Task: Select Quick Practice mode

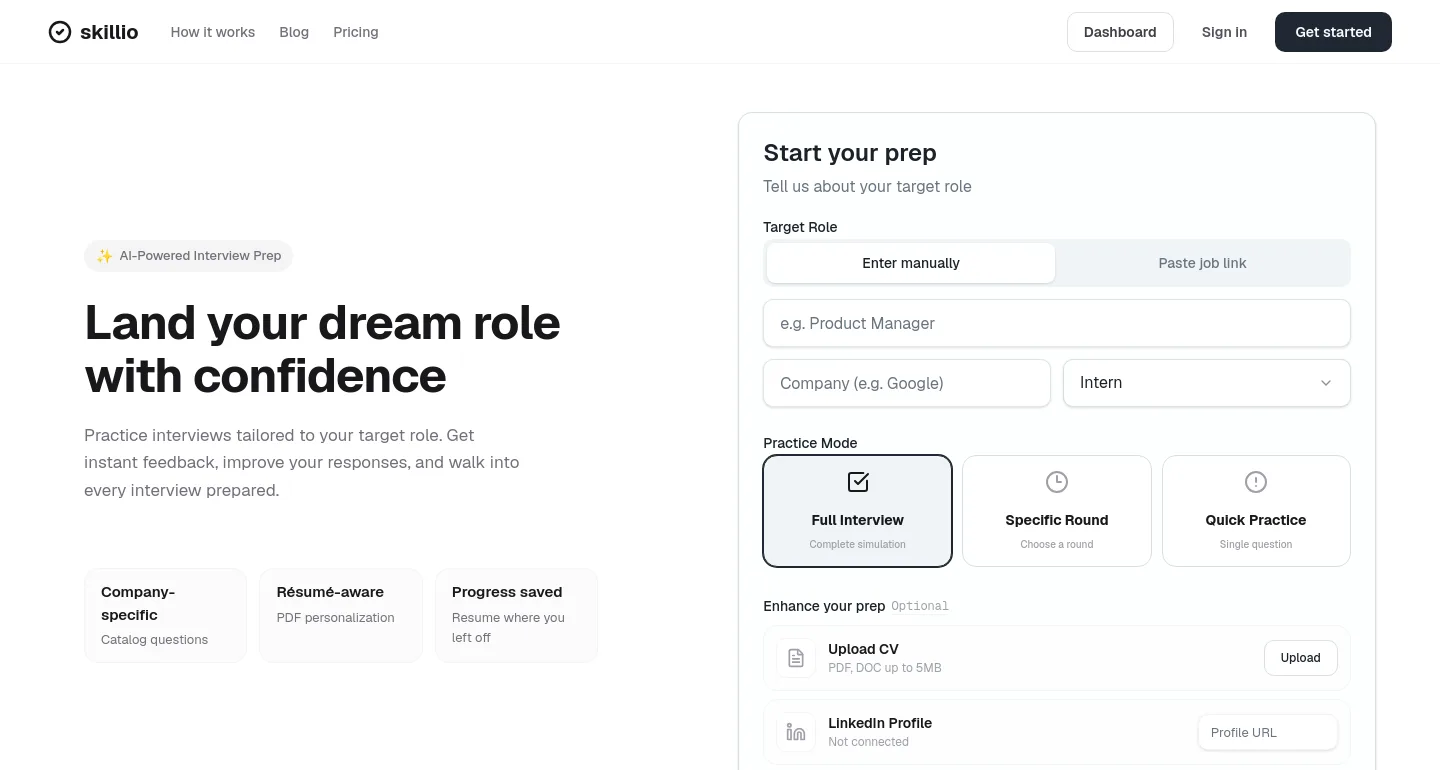Action: 1256,511
